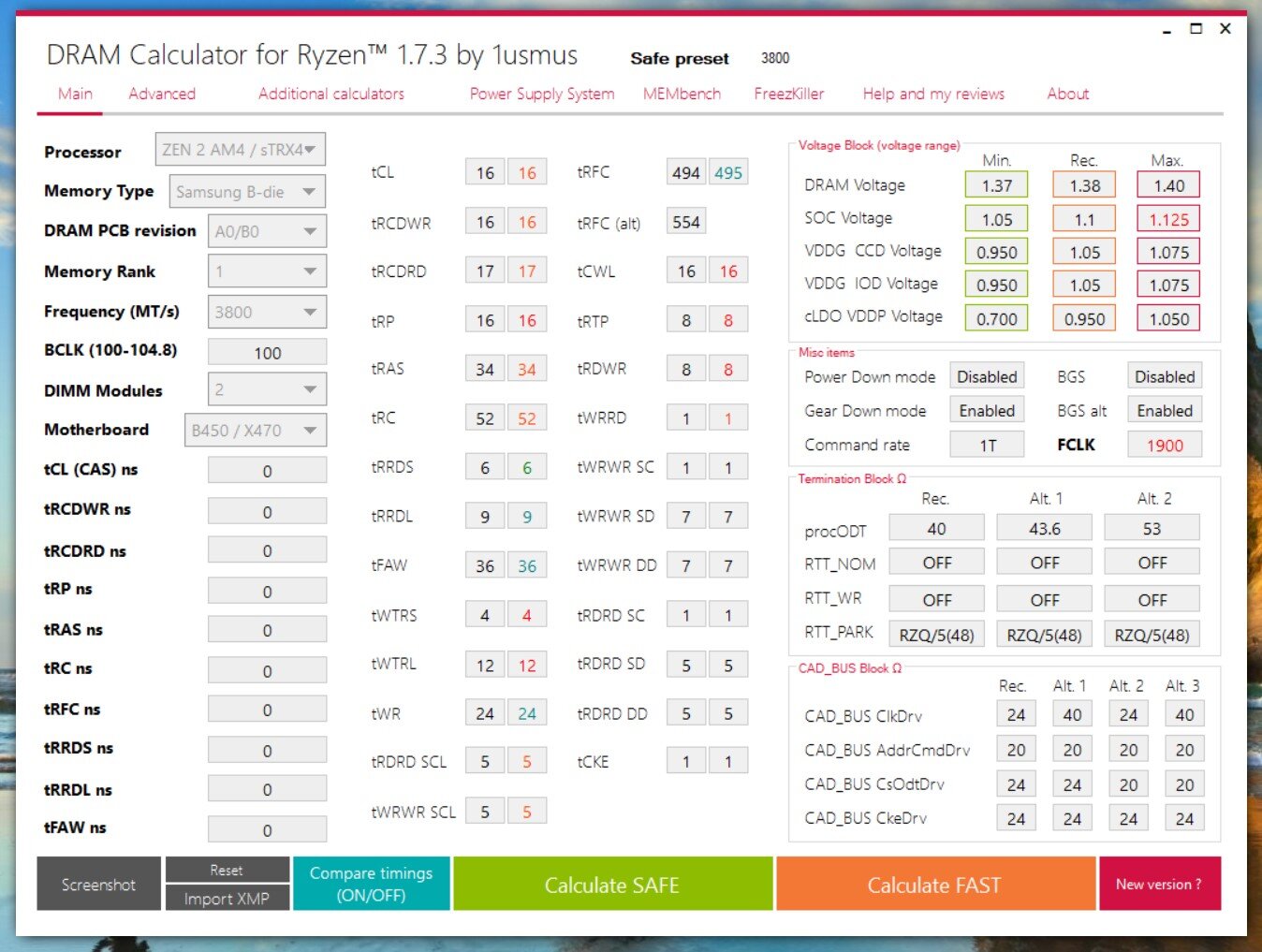Click the tRP ns input field
Viewport: 1262px width, 952px height.
(x=267, y=592)
